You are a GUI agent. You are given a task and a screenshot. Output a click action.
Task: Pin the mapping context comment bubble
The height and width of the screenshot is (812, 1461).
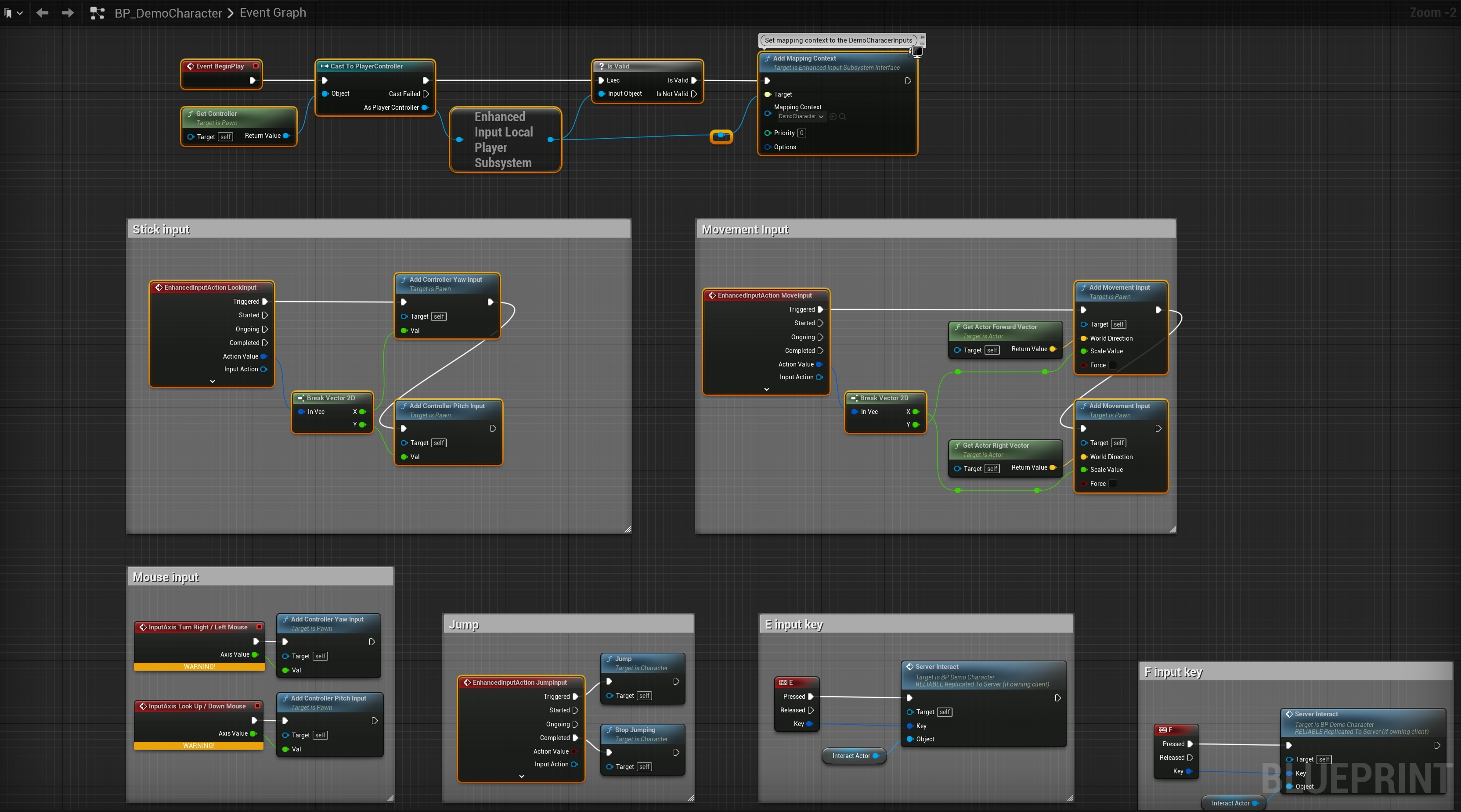[922, 37]
